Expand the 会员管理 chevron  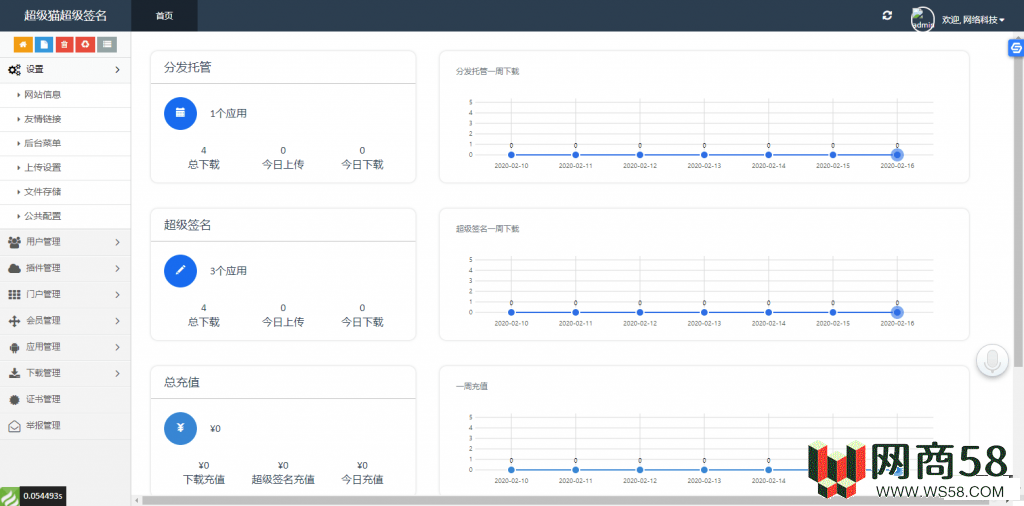coord(118,321)
